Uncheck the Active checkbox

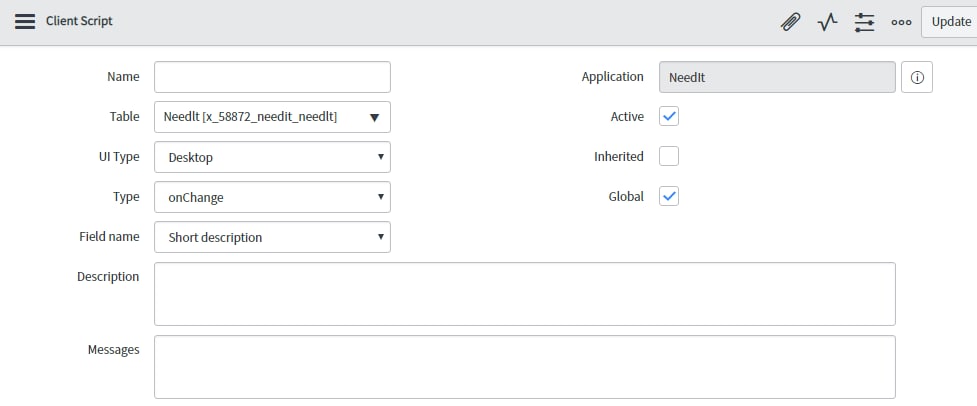coord(669,116)
